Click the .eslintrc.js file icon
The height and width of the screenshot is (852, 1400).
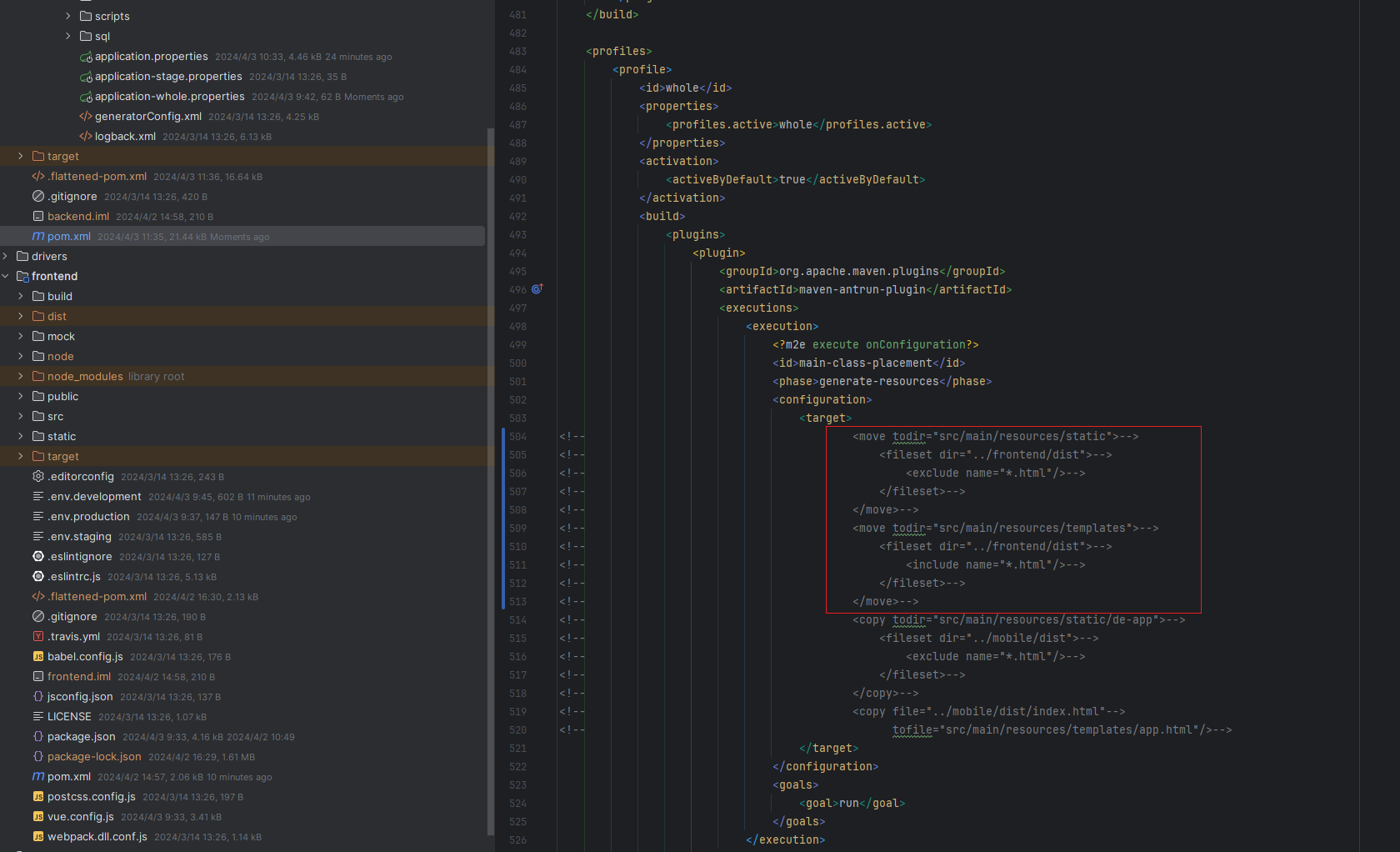(38, 576)
